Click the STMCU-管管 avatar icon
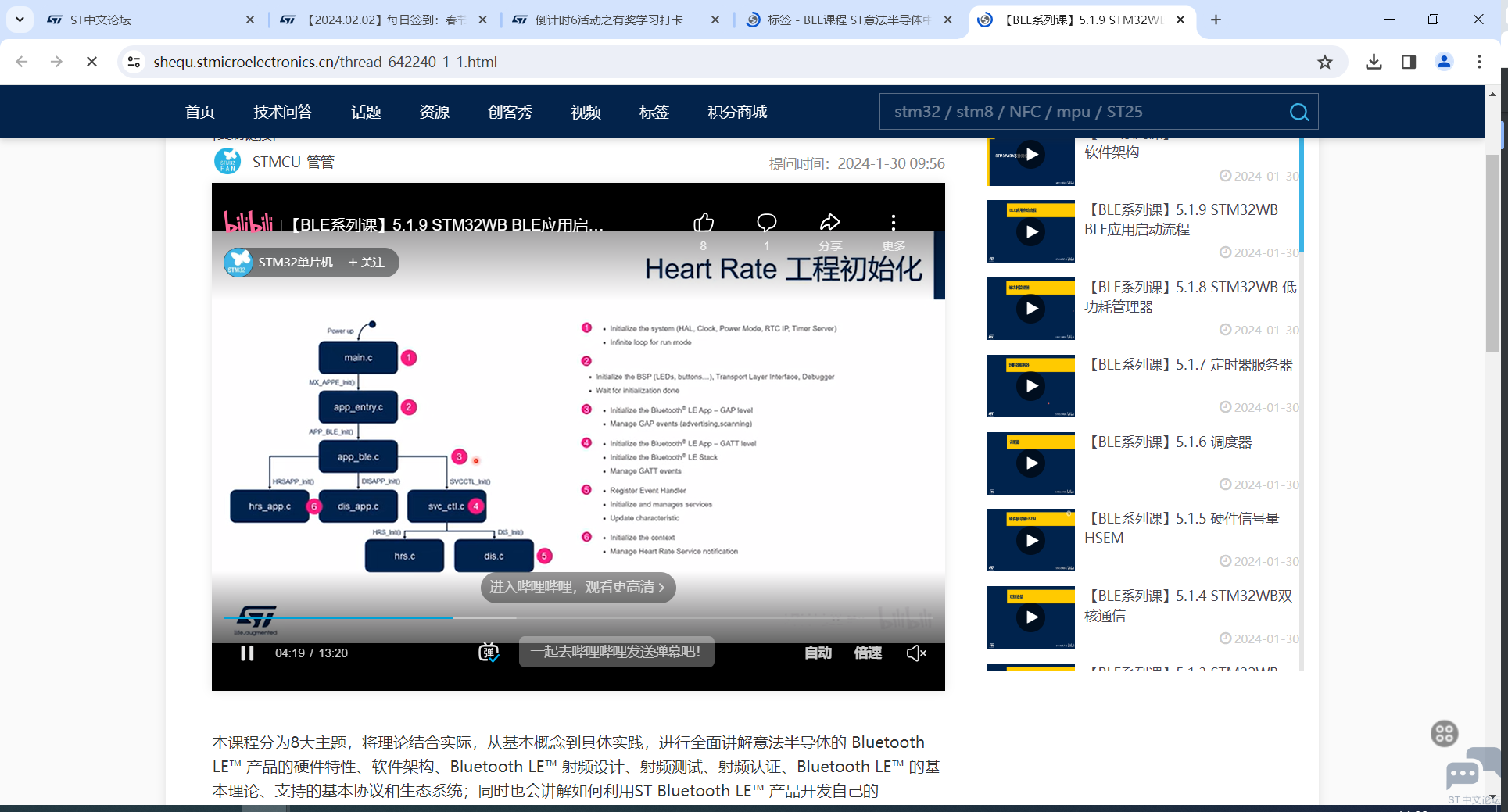This screenshot has height=812, width=1508. coord(227,162)
